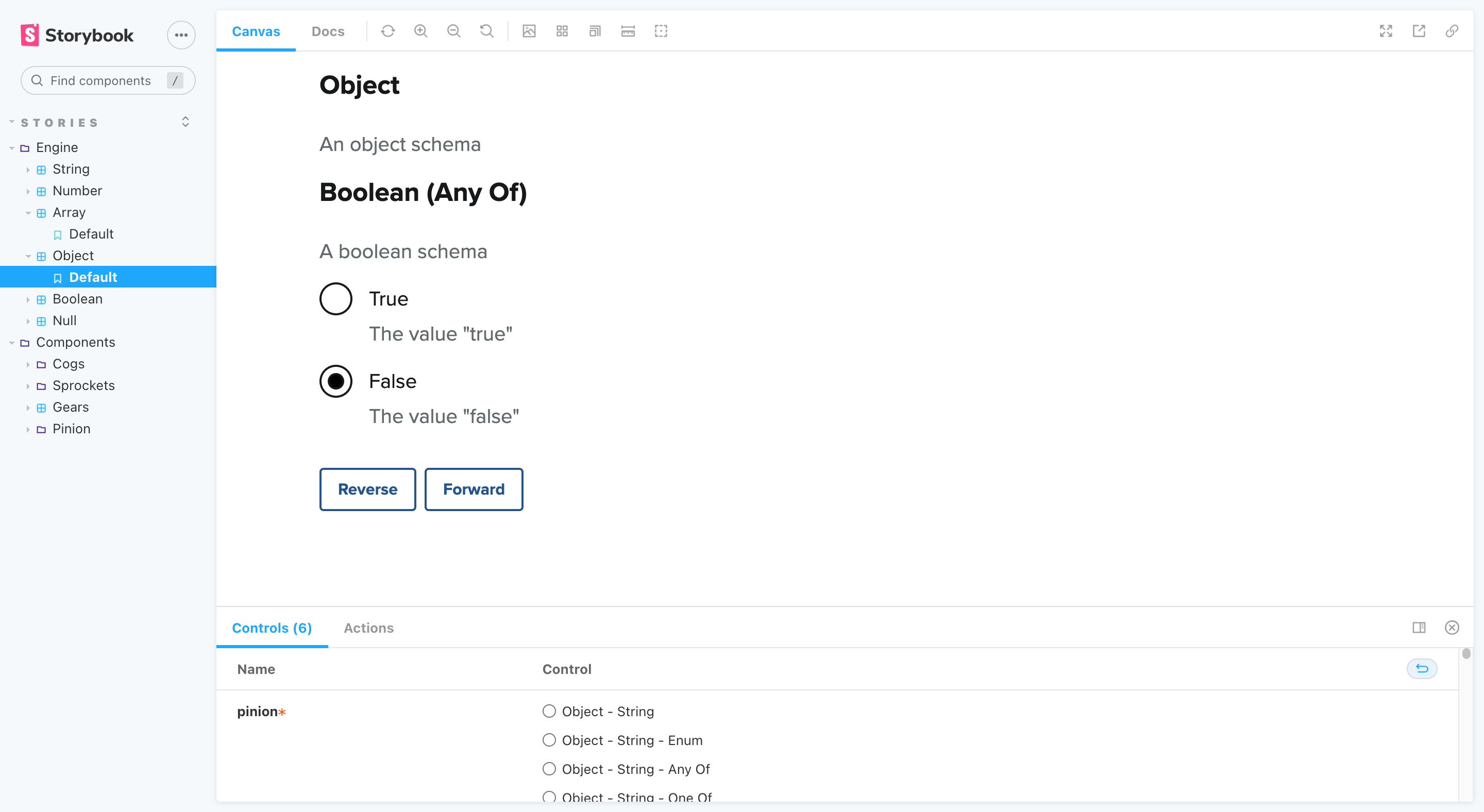Click the Forward button
This screenshot has width=1484, height=812.
474,489
